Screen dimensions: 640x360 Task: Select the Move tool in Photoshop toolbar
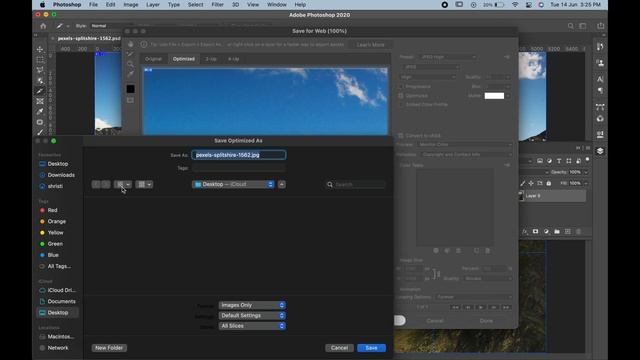coord(40,49)
